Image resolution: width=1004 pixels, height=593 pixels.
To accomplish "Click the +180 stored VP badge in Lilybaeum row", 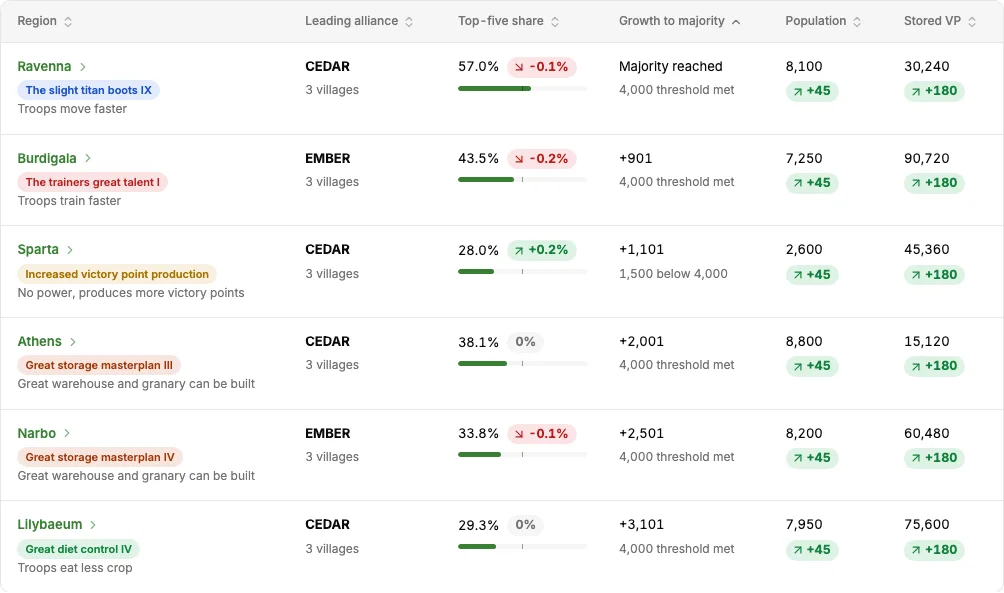I will pos(934,549).
